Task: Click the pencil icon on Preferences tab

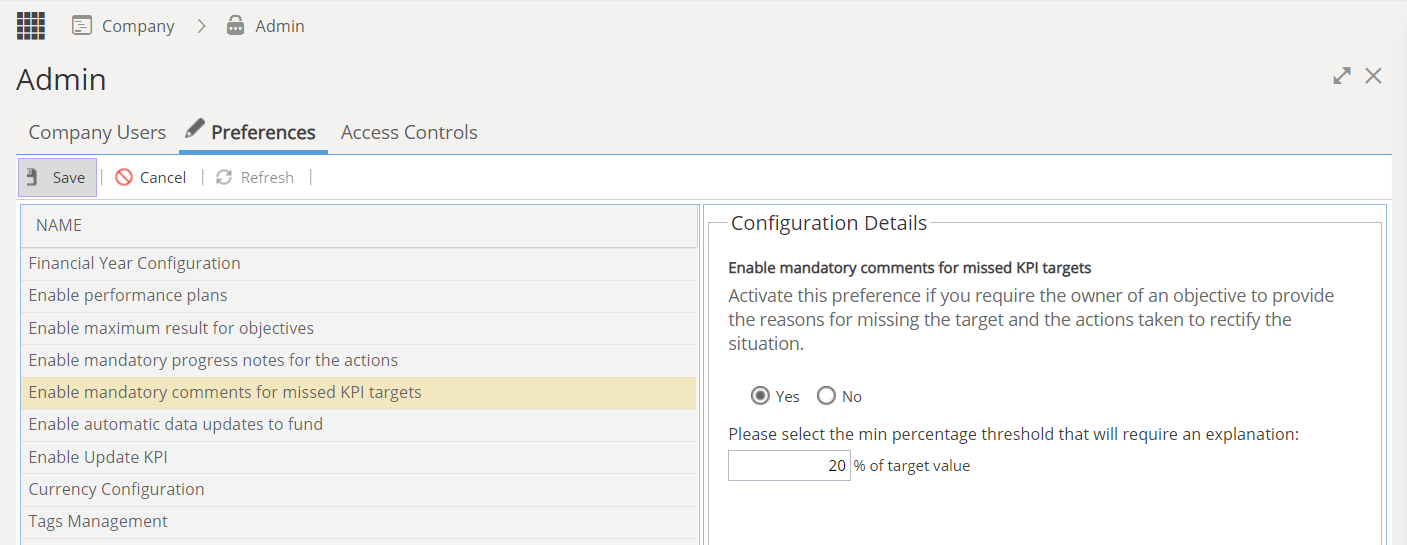Action: click(195, 128)
